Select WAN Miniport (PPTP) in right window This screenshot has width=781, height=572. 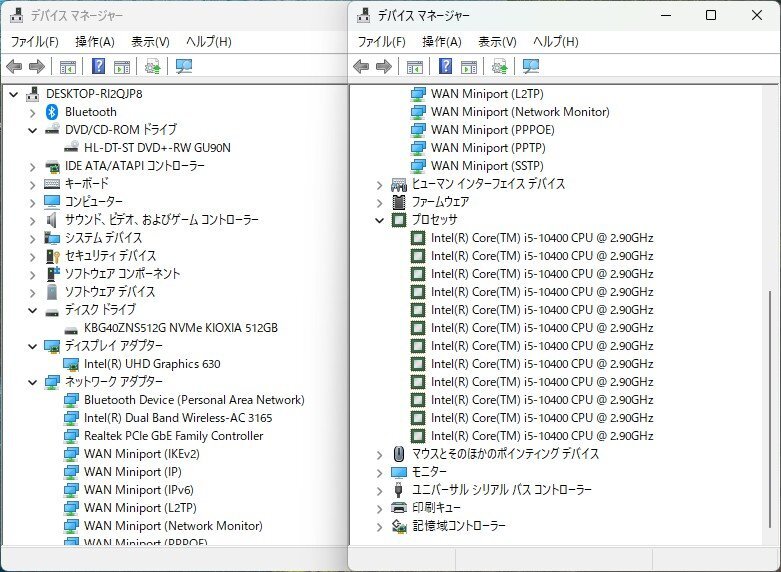coord(488,147)
